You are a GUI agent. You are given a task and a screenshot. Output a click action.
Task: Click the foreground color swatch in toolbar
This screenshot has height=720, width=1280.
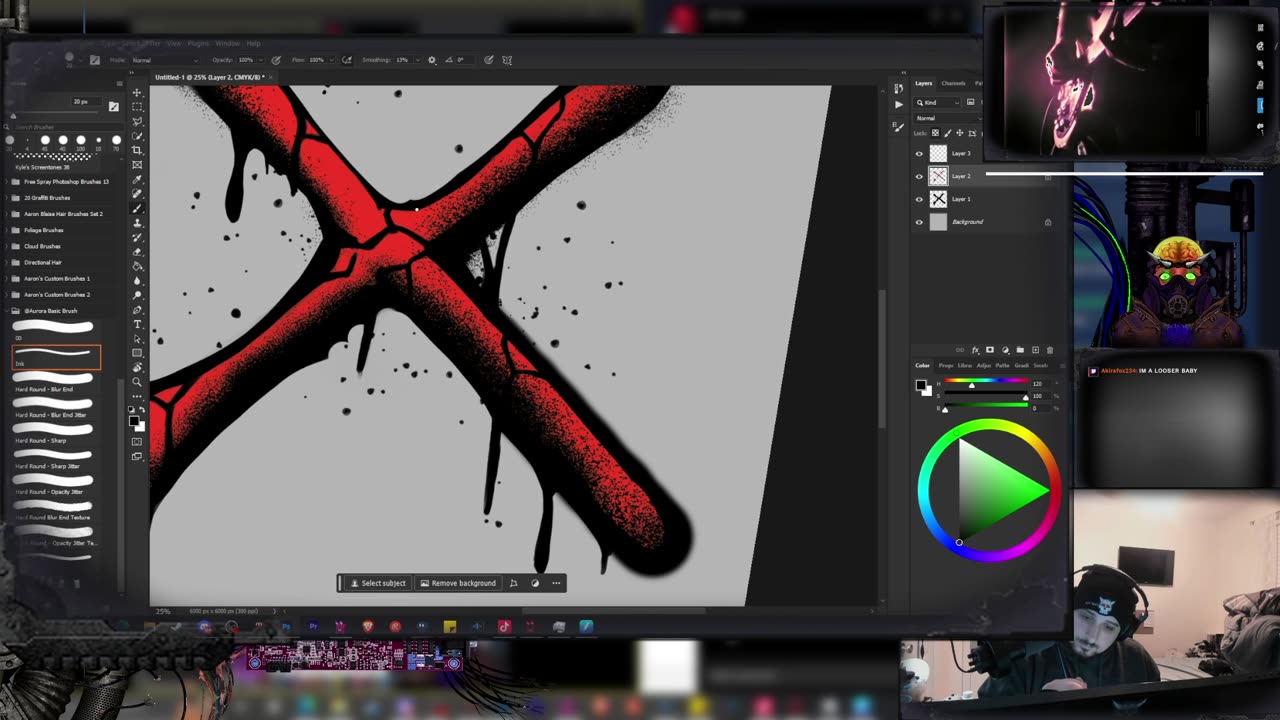click(x=134, y=420)
